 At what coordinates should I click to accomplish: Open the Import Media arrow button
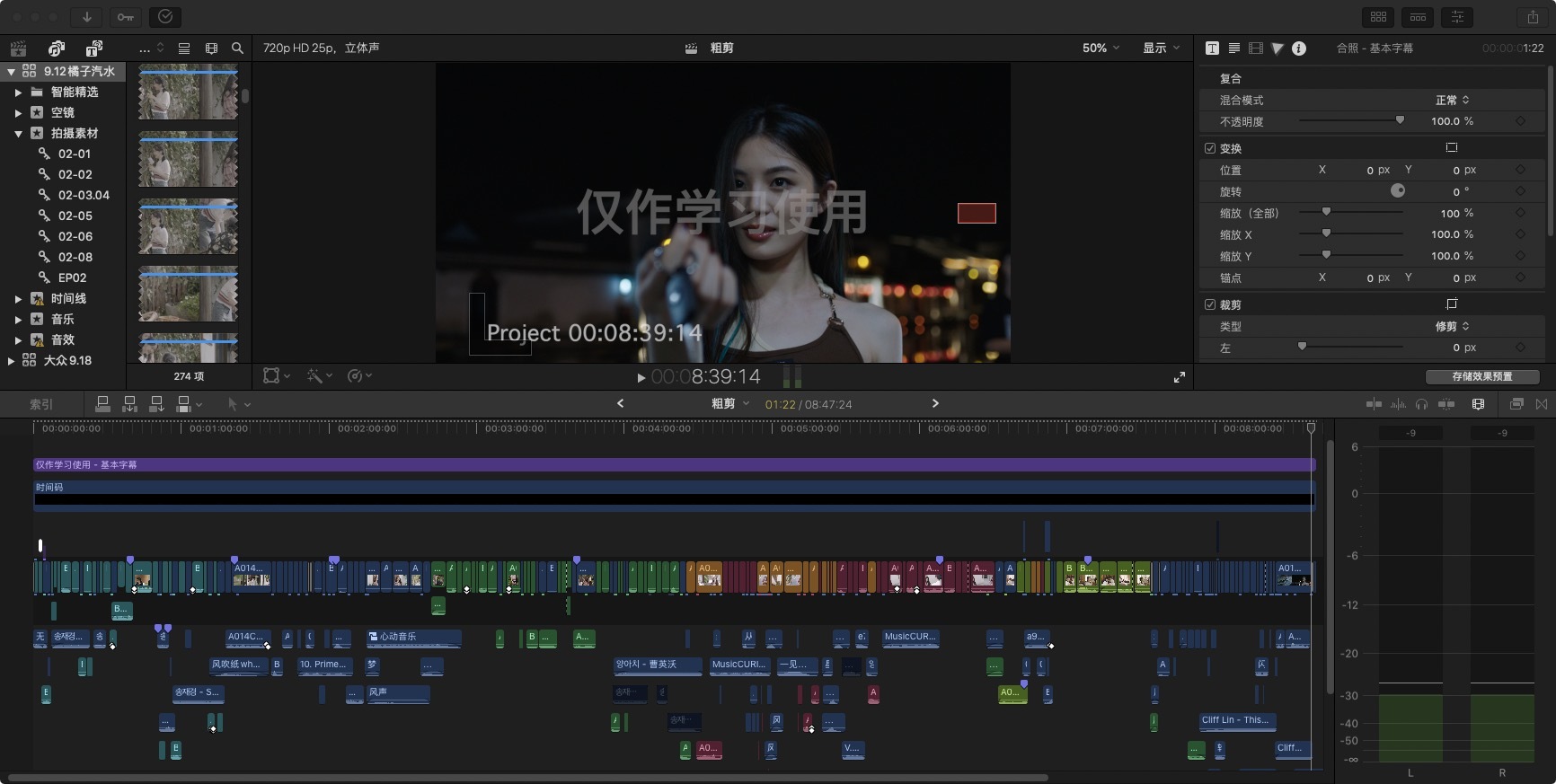click(x=86, y=16)
